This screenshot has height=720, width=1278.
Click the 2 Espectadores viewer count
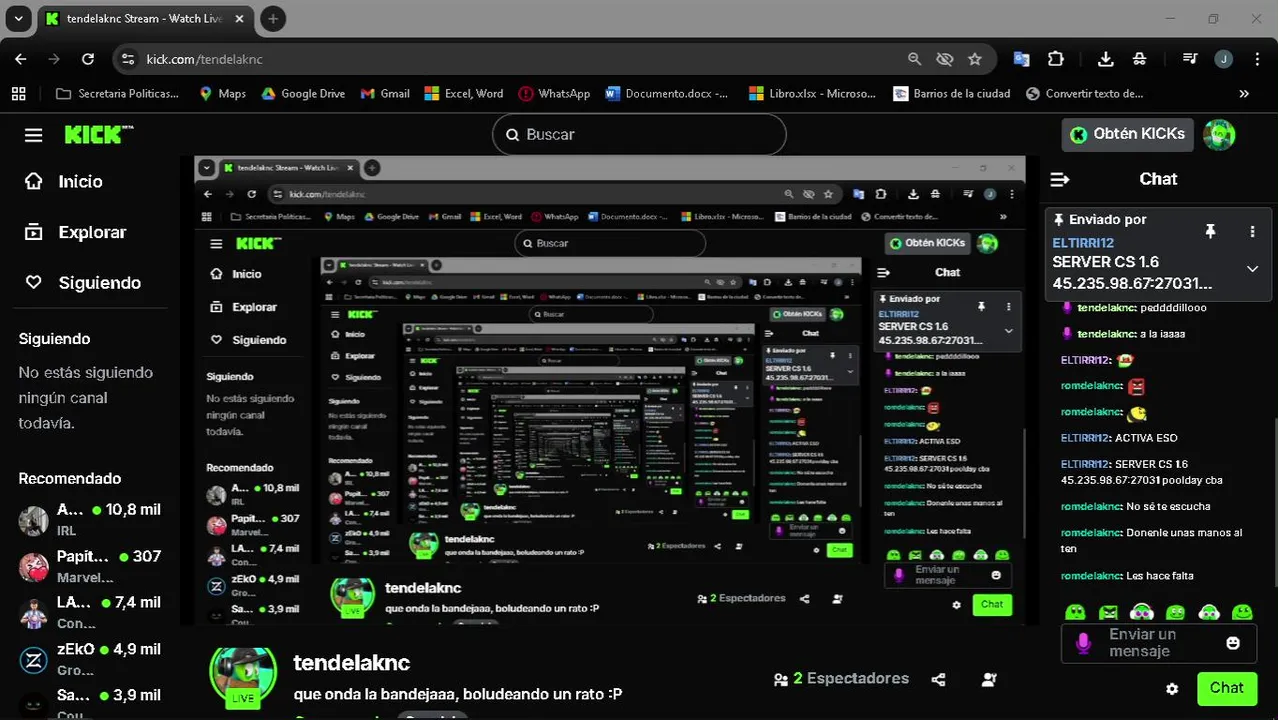click(x=841, y=679)
